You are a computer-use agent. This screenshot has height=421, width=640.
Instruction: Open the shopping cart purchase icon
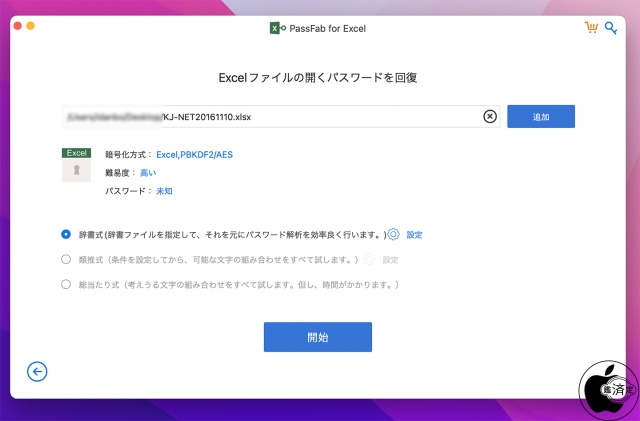point(591,28)
